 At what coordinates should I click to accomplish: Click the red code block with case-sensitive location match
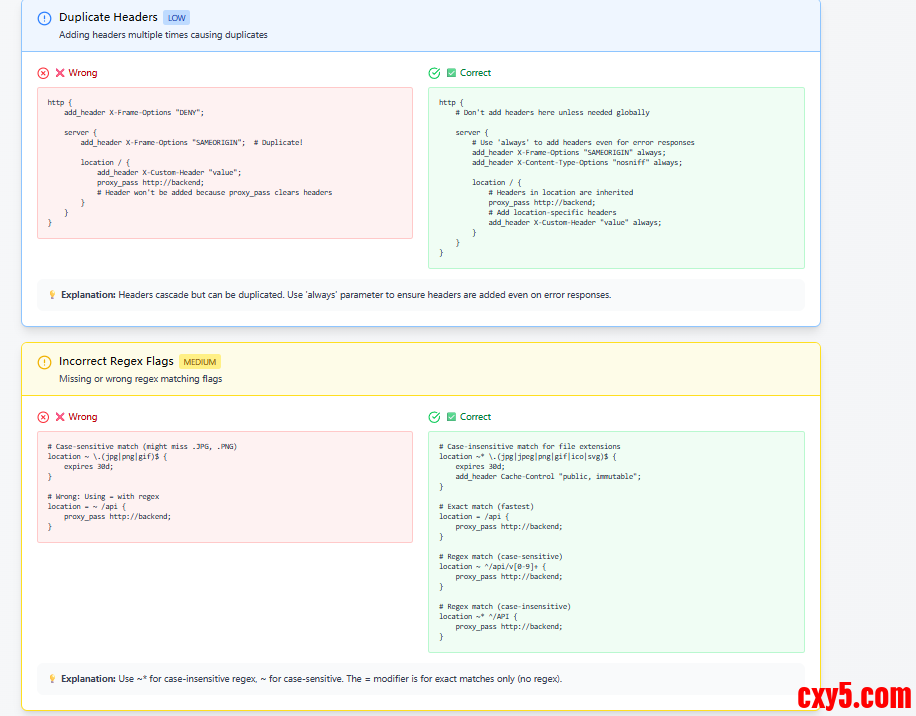tap(225, 487)
